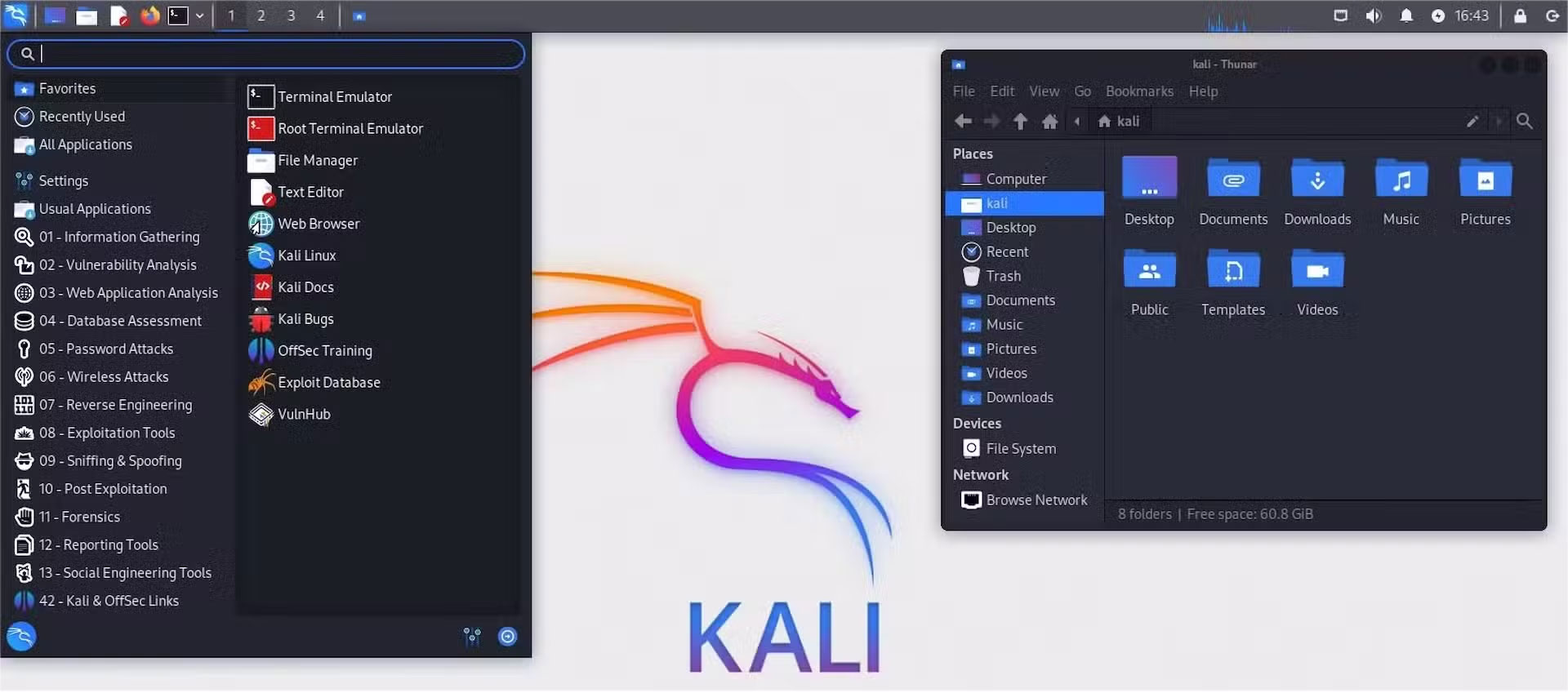Viewport: 1568px width, 693px height.
Task: Navigate to parent folder with up arrow
Action: [1020, 122]
